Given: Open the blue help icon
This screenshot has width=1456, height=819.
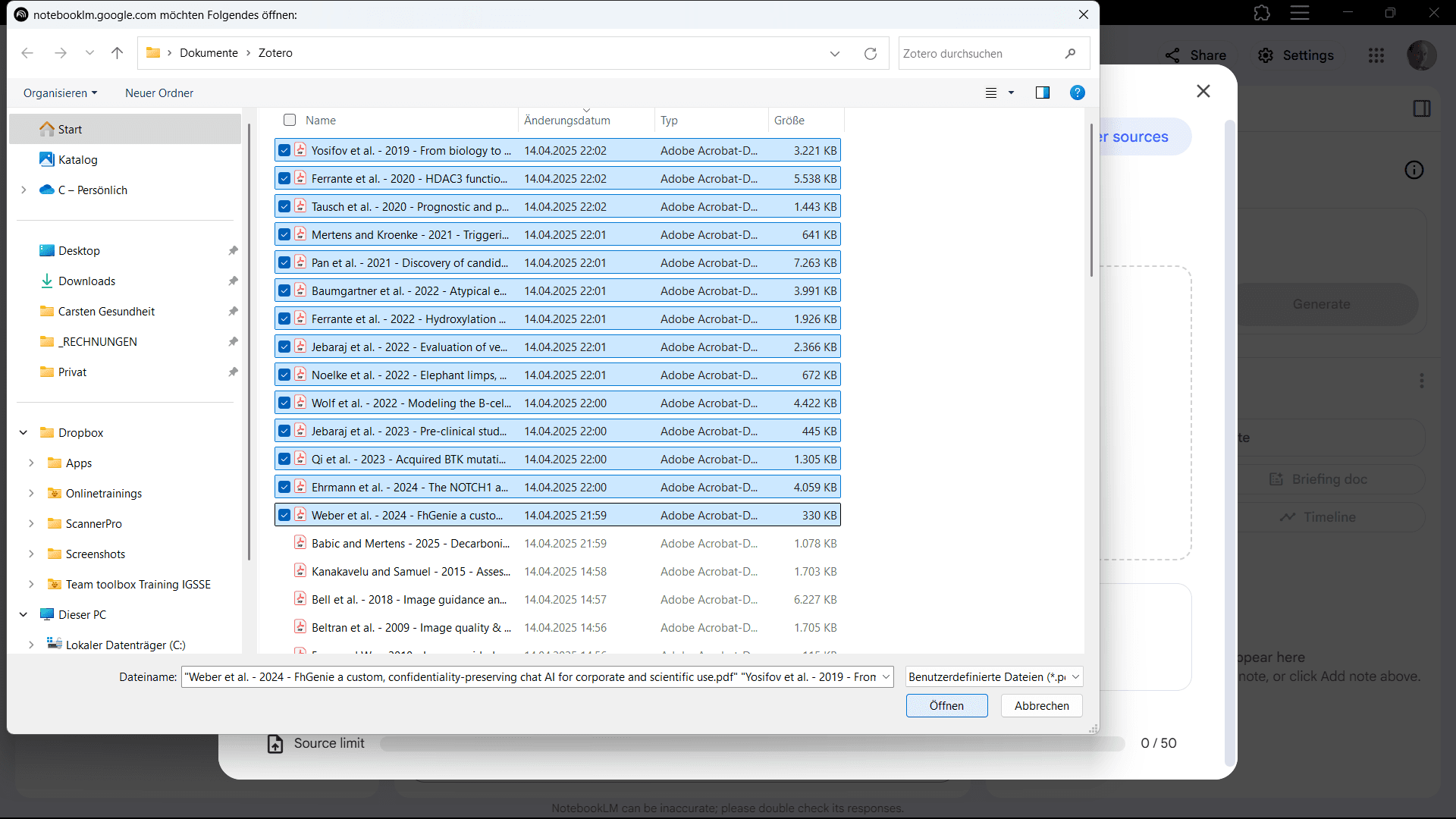Looking at the screenshot, I should click(x=1077, y=93).
